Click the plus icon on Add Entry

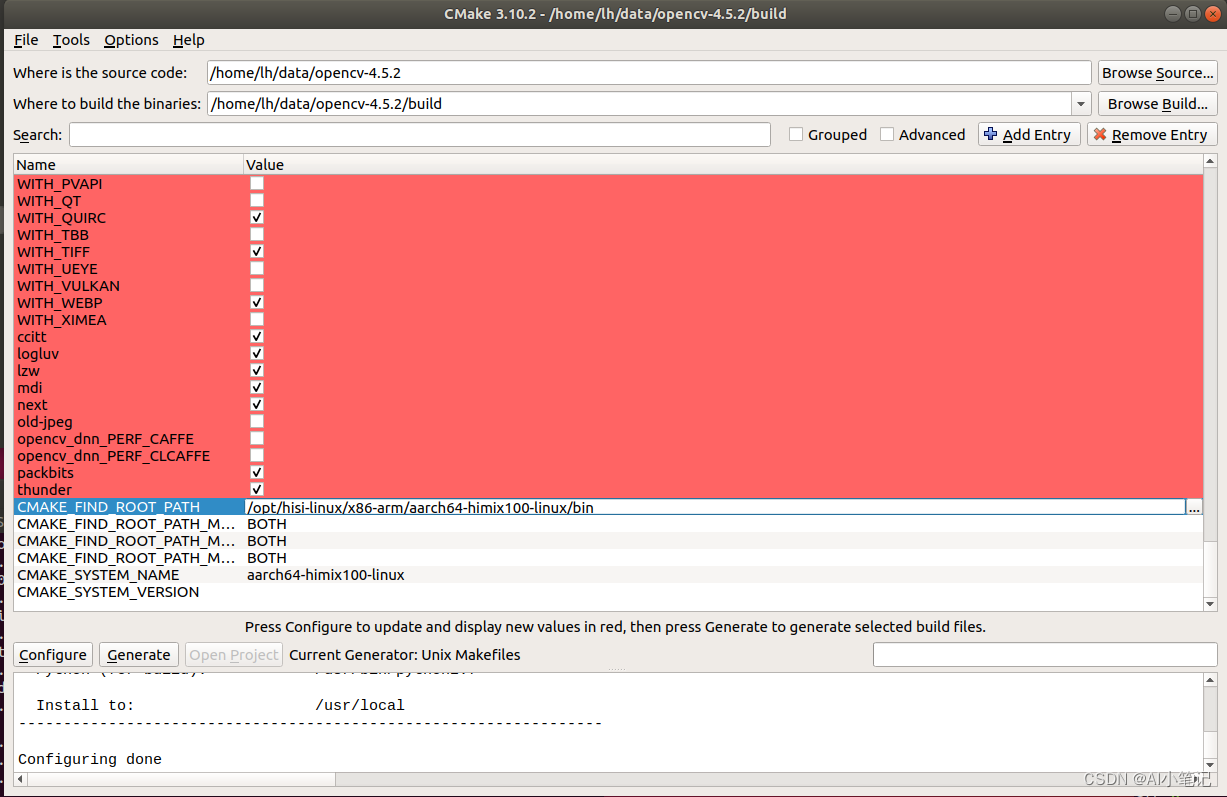click(991, 134)
